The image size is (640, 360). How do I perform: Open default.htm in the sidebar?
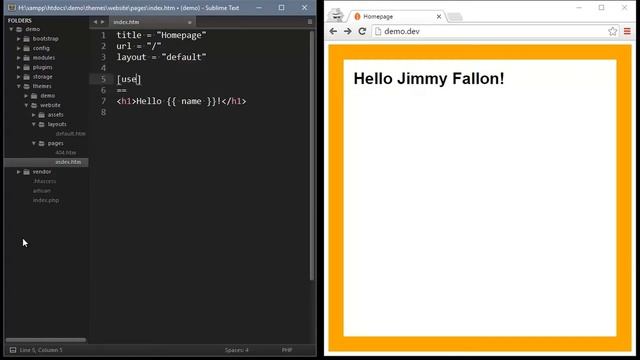pyautogui.click(x=71, y=134)
